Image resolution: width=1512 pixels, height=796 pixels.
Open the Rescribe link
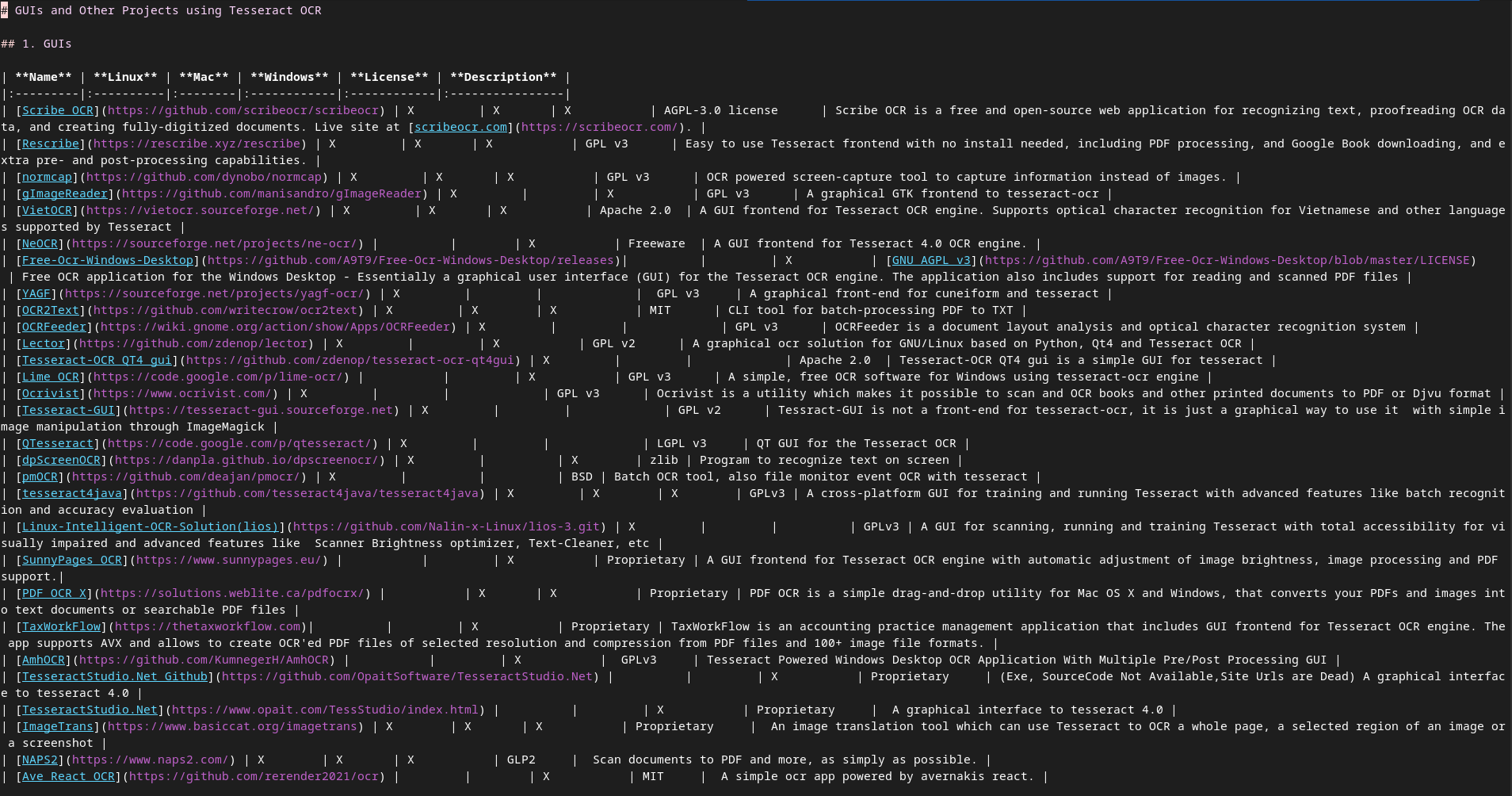tap(51, 144)
